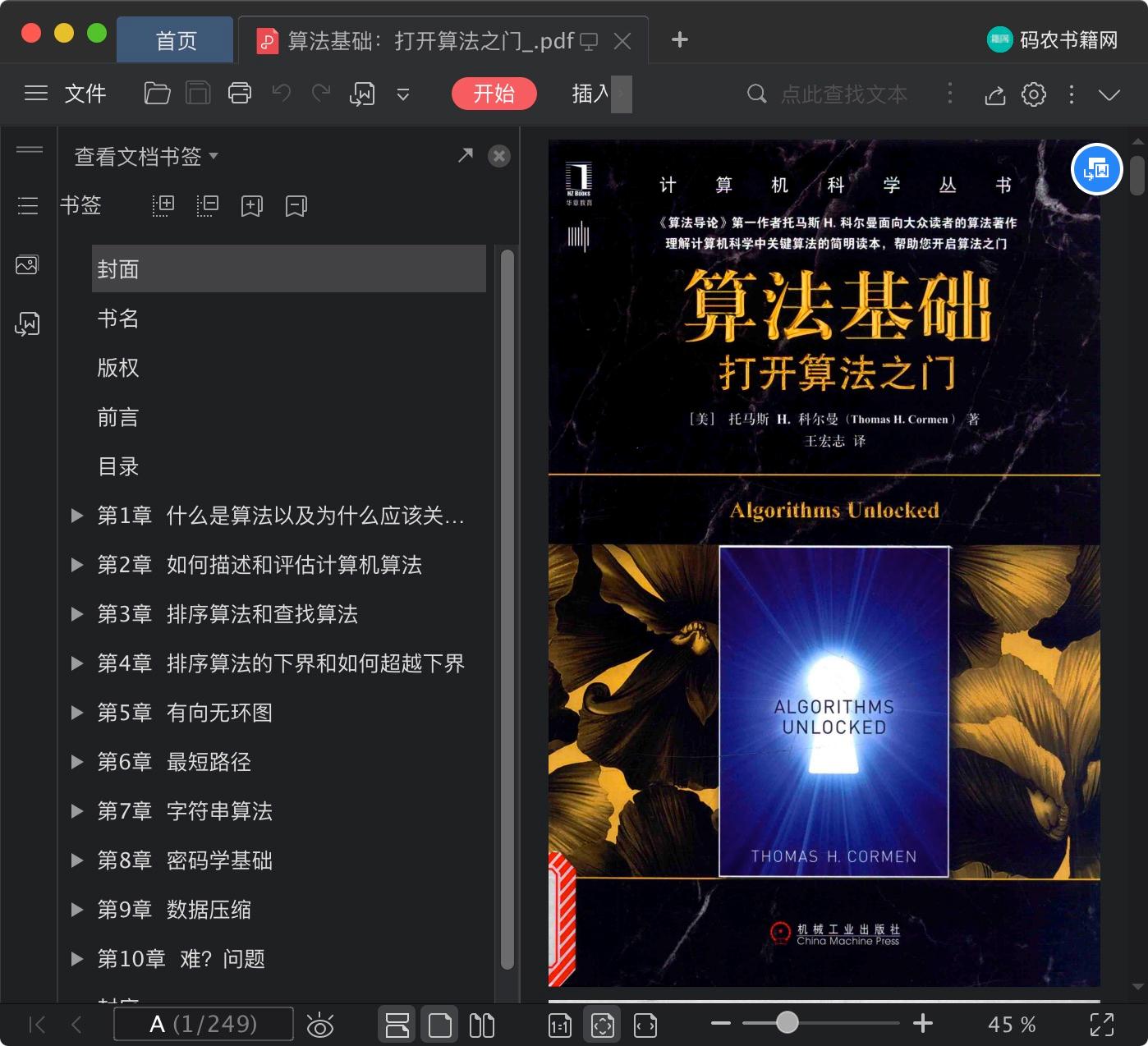Screen dimensions: 1148x1046
Task: Expand 第6章 最短路径 triangle
Action: 77,762
